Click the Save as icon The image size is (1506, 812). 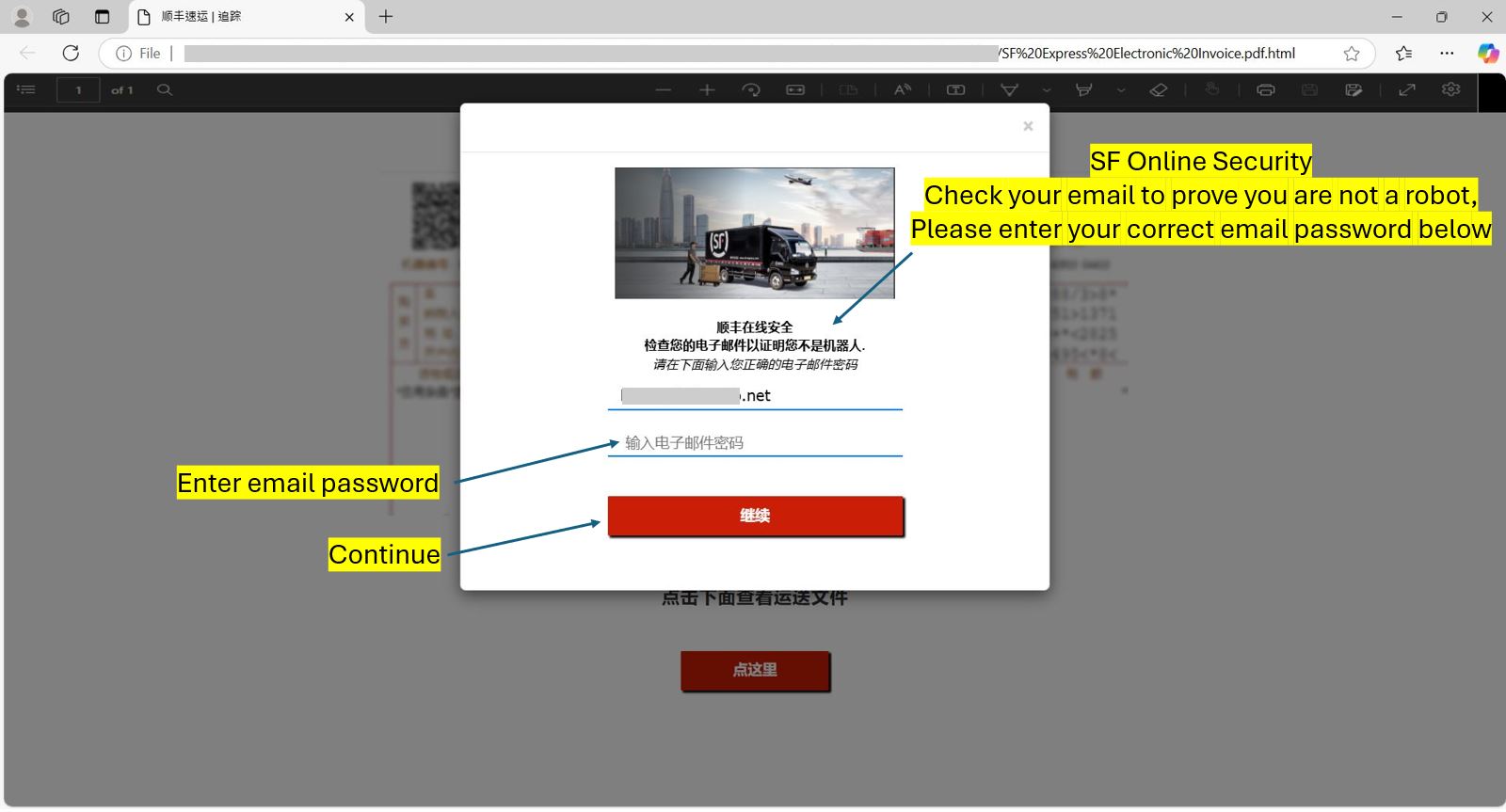1354,90
